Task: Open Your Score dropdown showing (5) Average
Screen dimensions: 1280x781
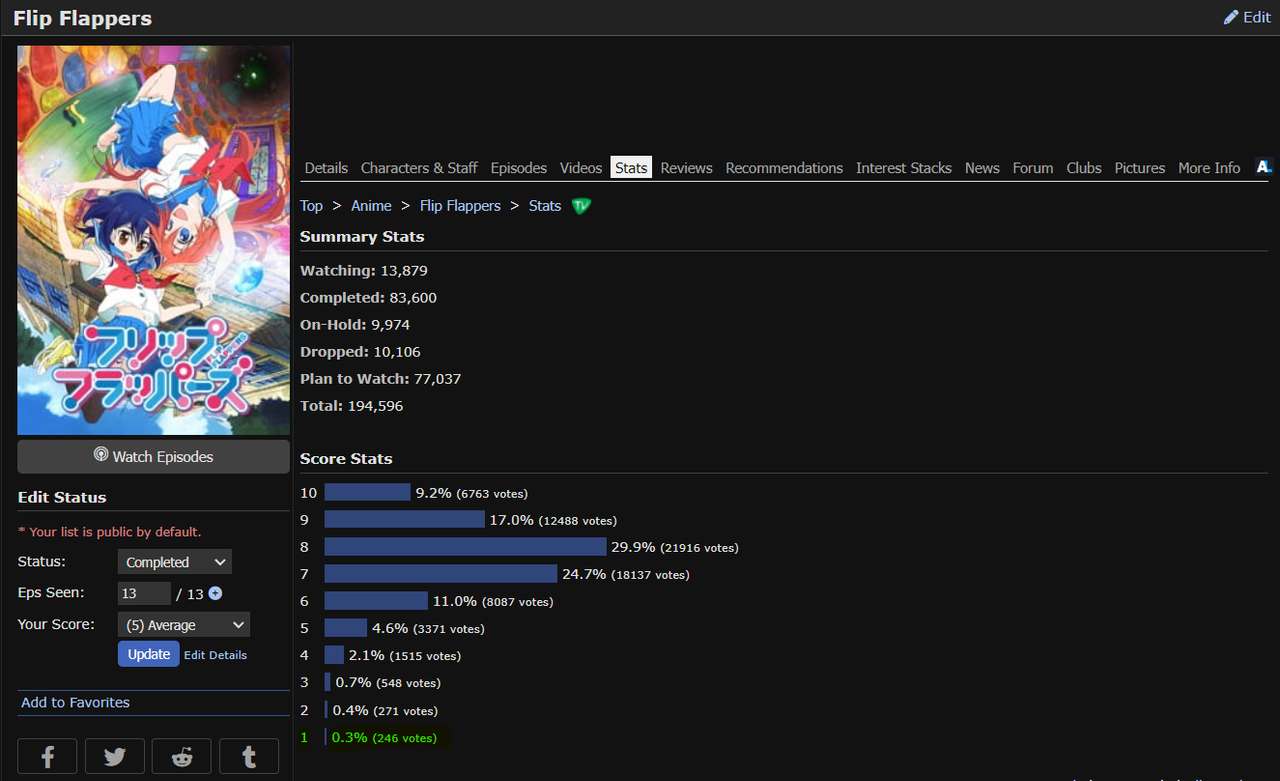Action: tap(184, 625)
